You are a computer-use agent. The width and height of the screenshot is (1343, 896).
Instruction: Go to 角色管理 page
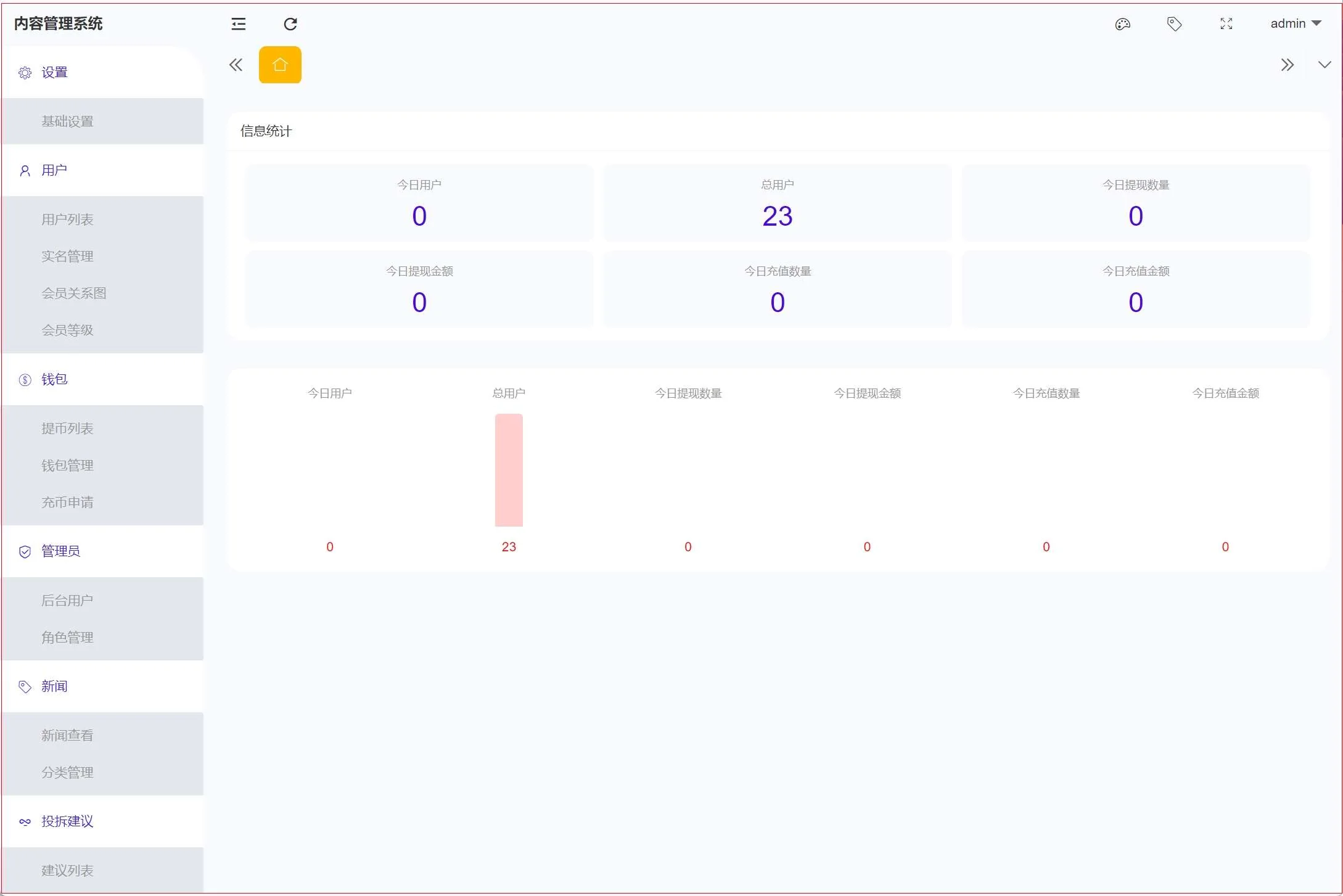[67, 638]
